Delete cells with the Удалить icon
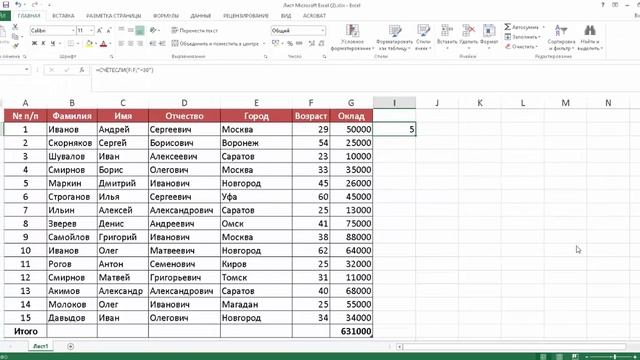This screenshot has height=360, width=640. click(469, 31)
